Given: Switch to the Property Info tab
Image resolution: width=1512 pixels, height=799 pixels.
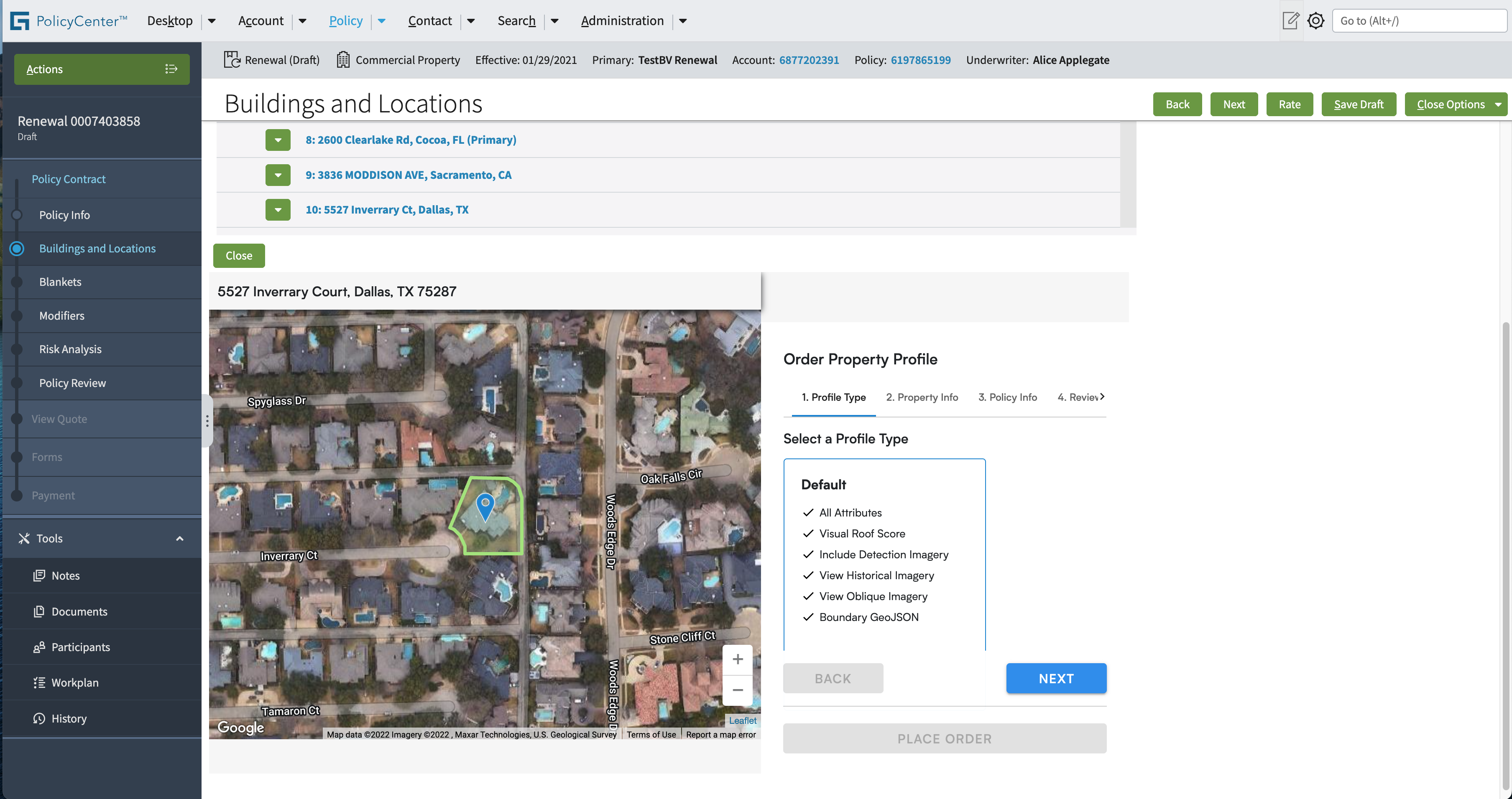Looking at the screenshot, I should click(922, 397).
